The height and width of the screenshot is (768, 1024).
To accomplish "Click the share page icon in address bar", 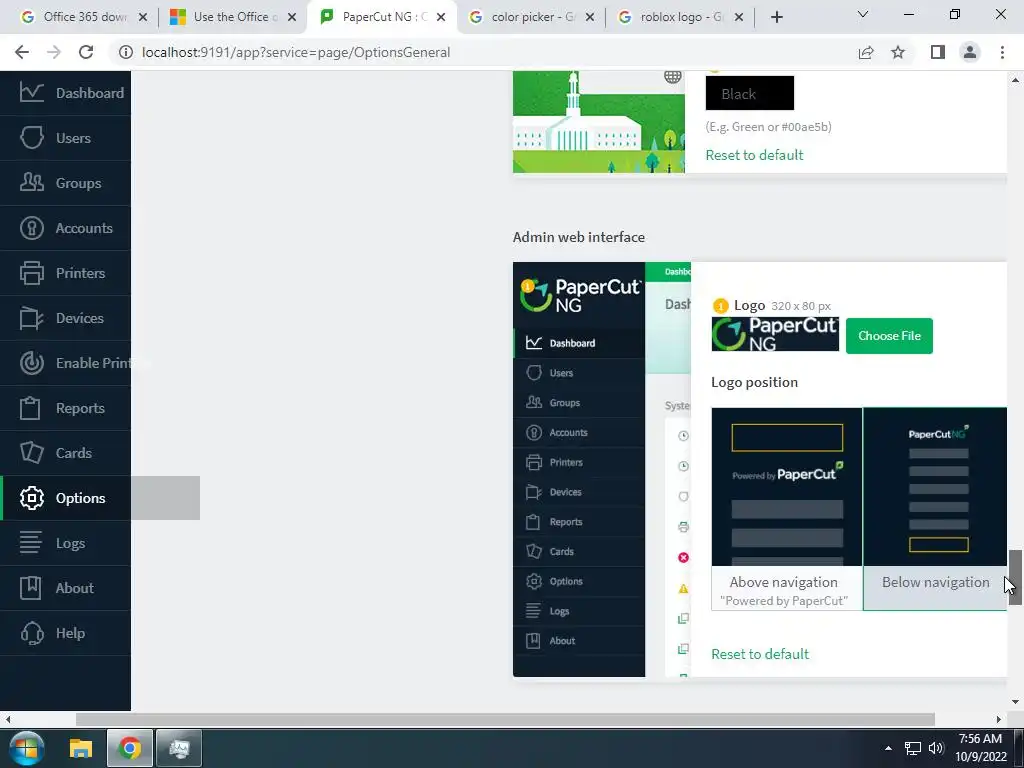I will pyautogui.click(x=866, y=52).
